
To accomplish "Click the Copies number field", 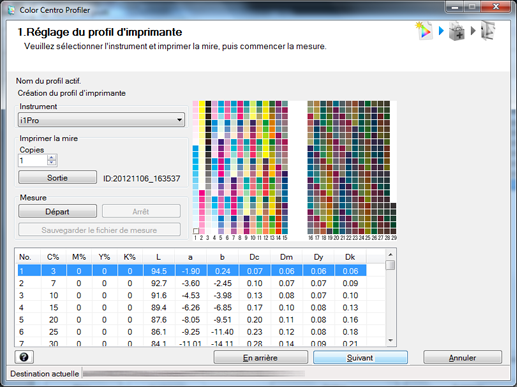I will tap(33, 160).
